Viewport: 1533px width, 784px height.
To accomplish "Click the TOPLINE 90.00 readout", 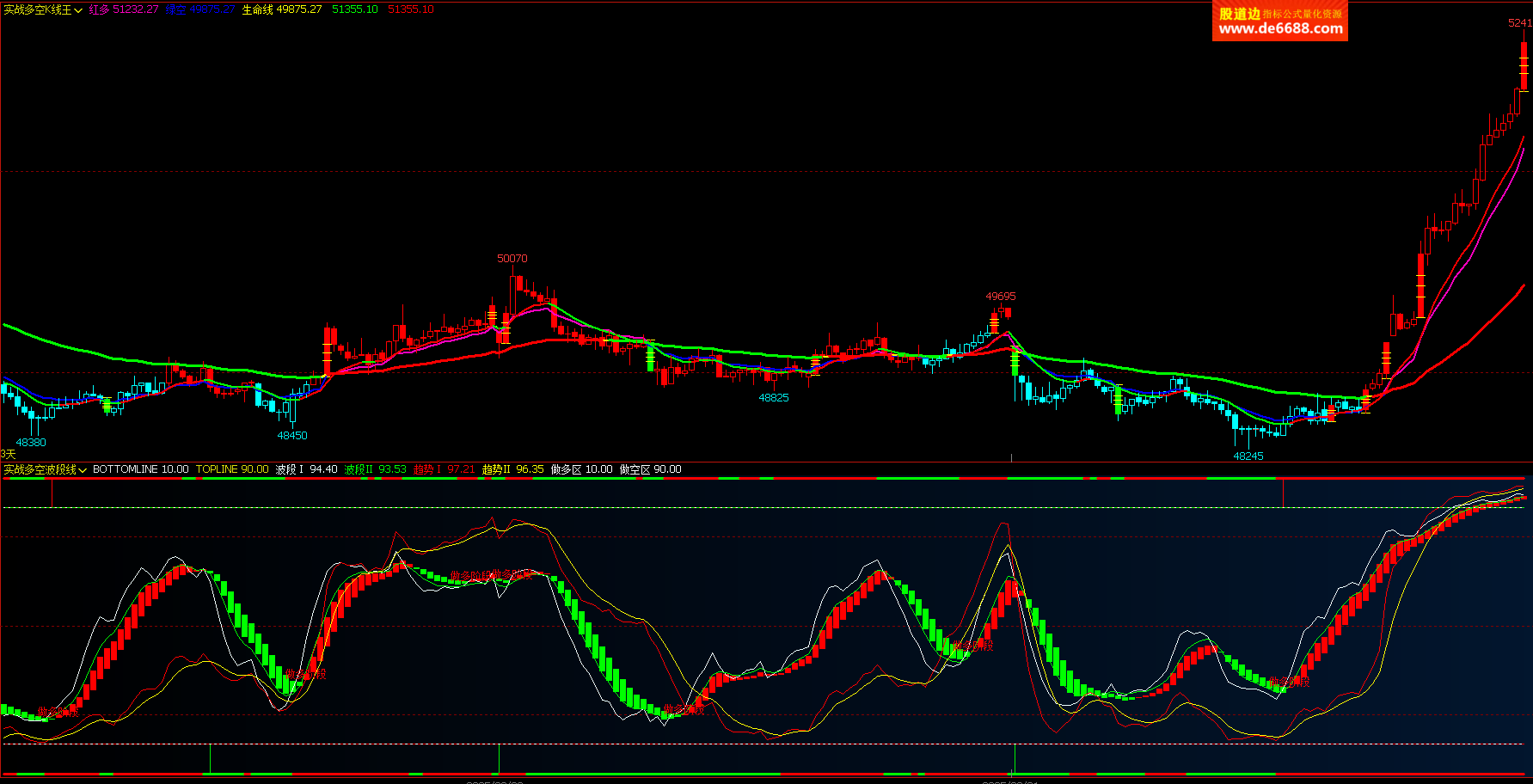I will tap(231, 469).
